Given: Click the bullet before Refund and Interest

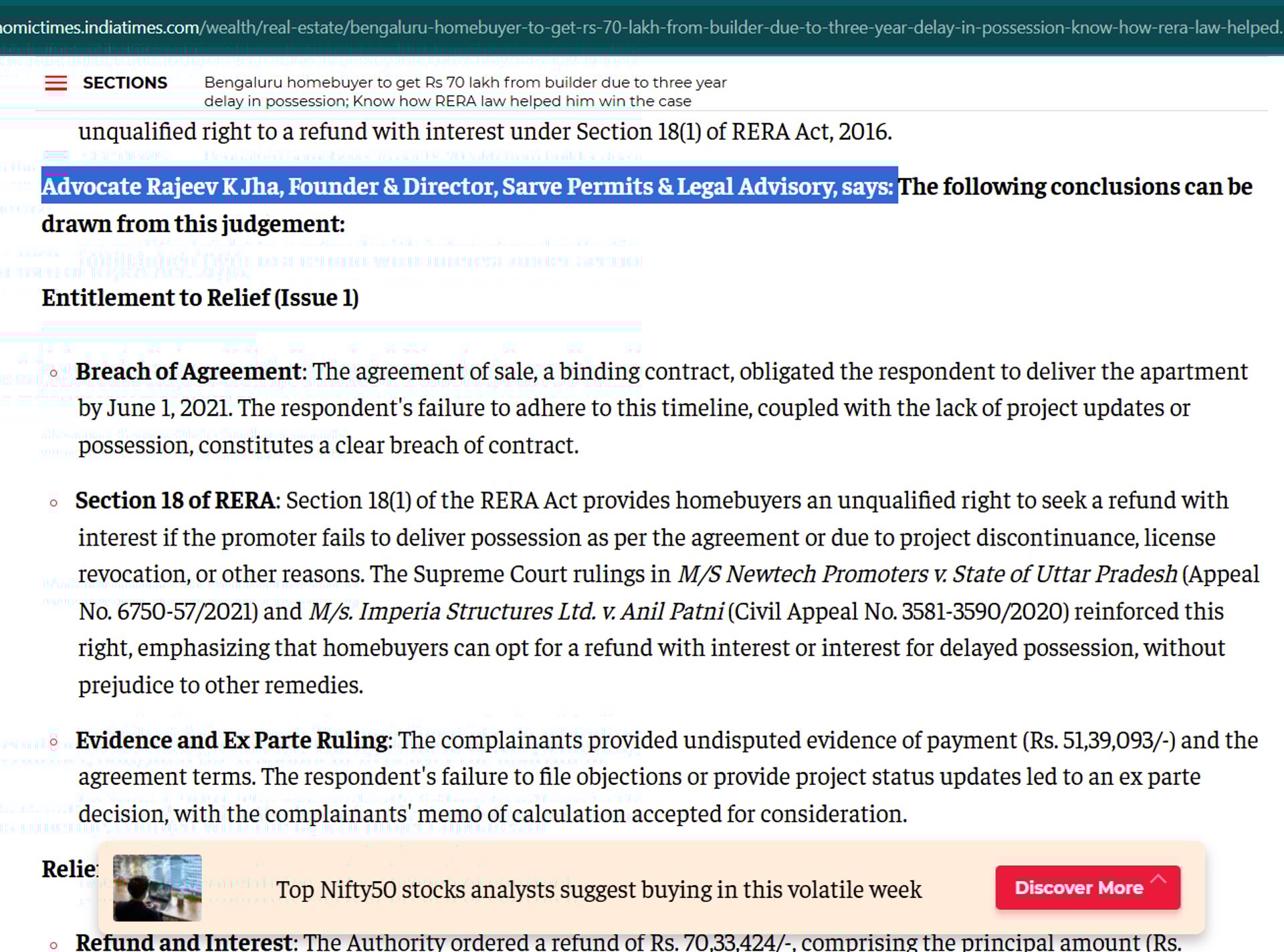Looking at the screenshot, I should point(54,945).
